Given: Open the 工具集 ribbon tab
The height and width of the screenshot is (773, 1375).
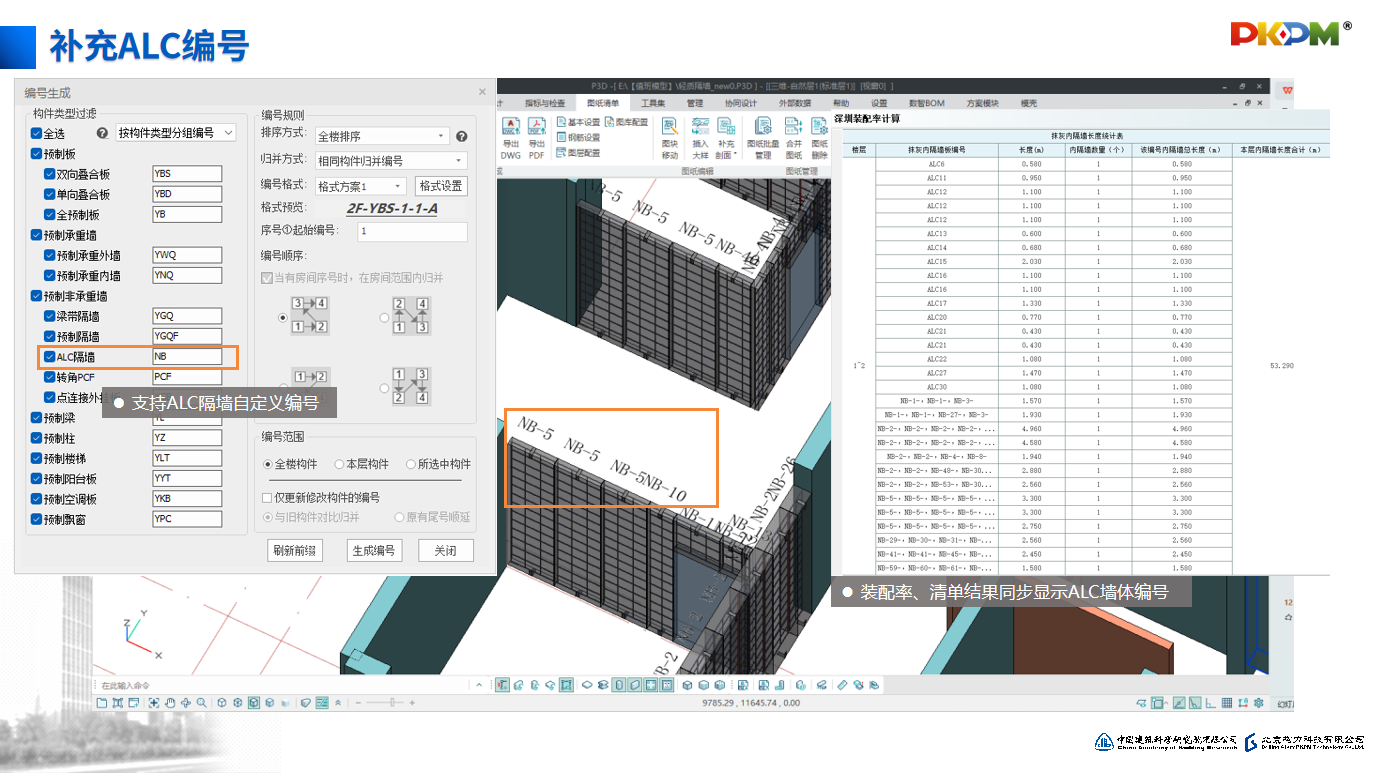Looking at the screenshot, I should [653, 103].
